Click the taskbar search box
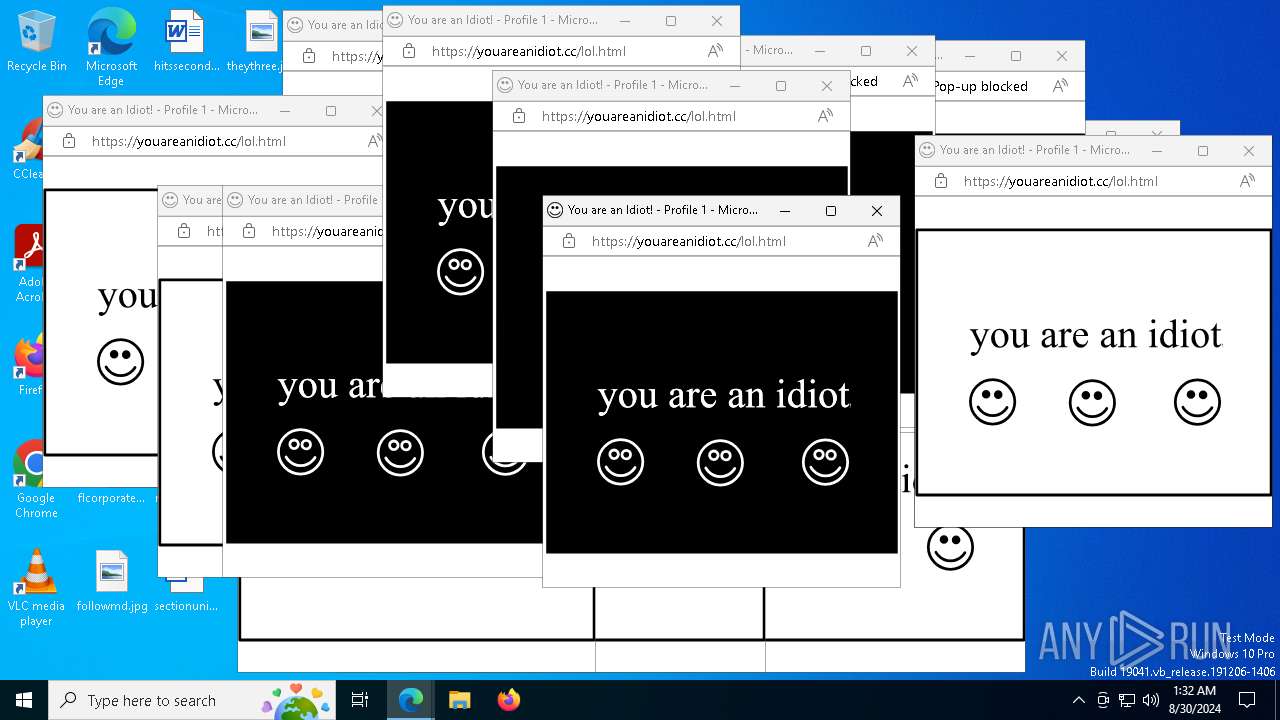The image size is (1280, 720). [191, 700]
